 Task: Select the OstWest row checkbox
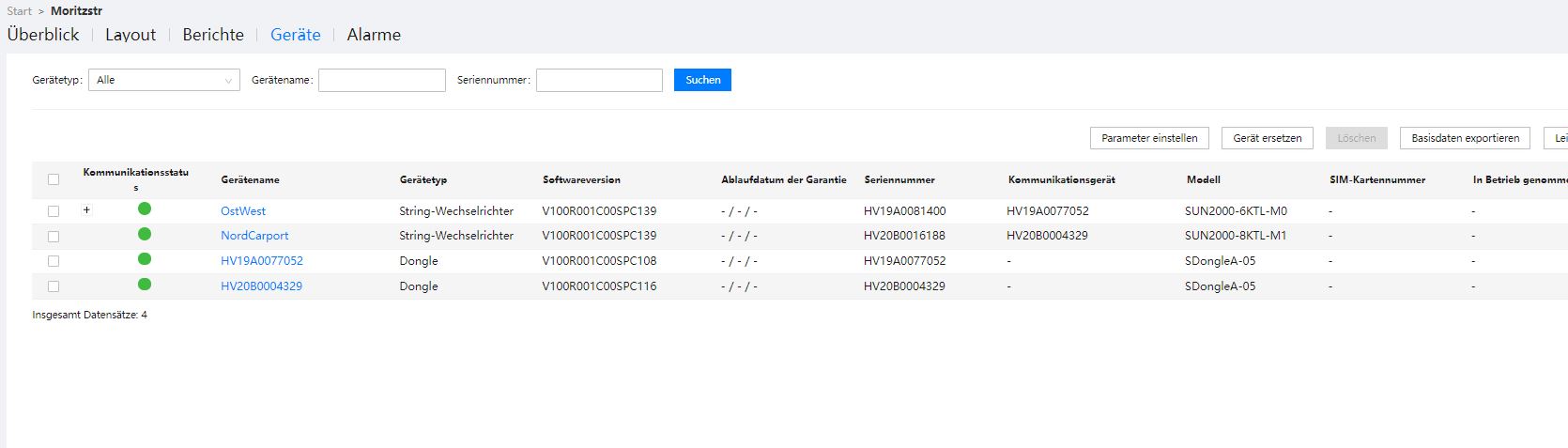(x=54, y=211)
